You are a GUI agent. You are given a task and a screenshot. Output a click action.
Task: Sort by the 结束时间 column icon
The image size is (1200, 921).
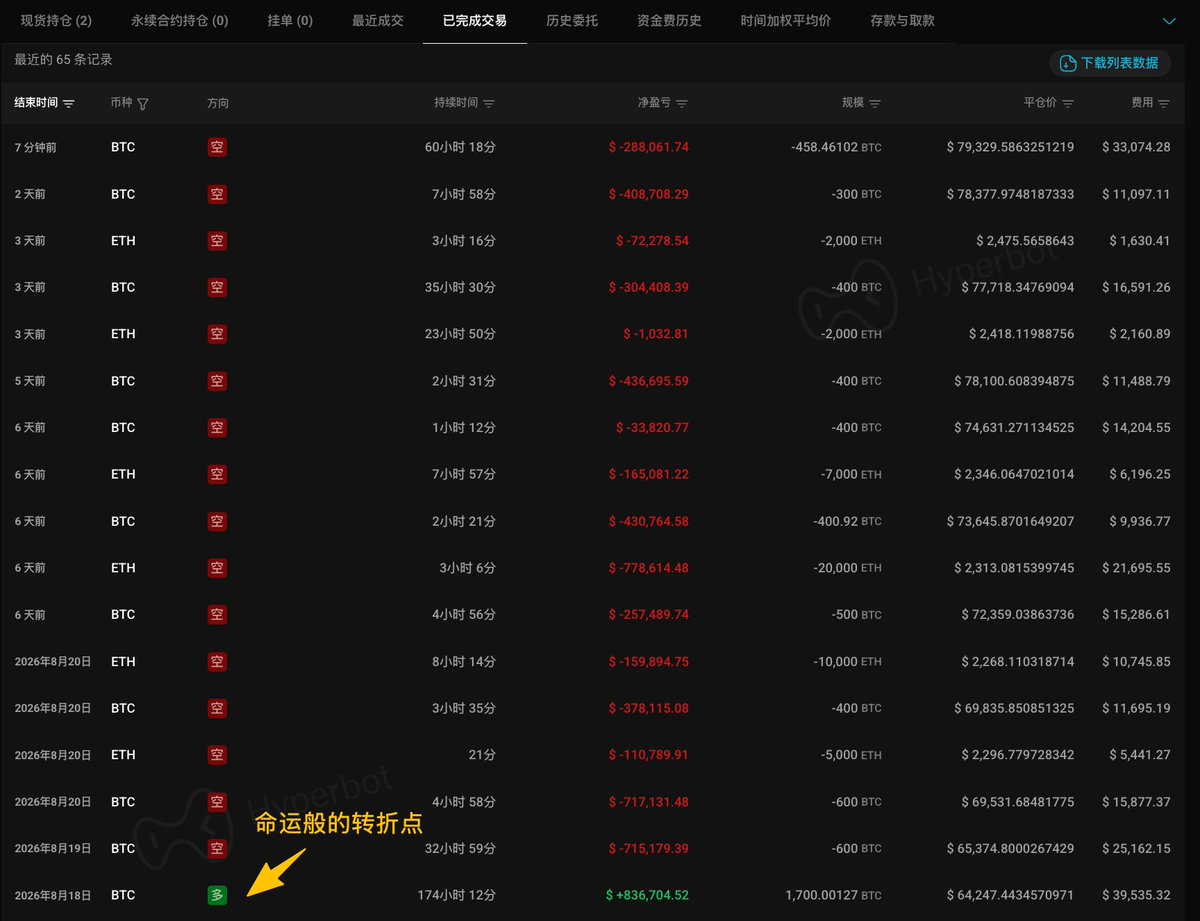[68, 104]
